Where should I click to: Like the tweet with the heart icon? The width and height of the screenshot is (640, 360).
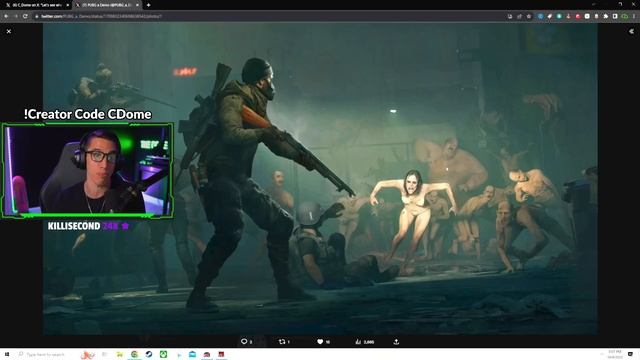click(x=320, y=342)
